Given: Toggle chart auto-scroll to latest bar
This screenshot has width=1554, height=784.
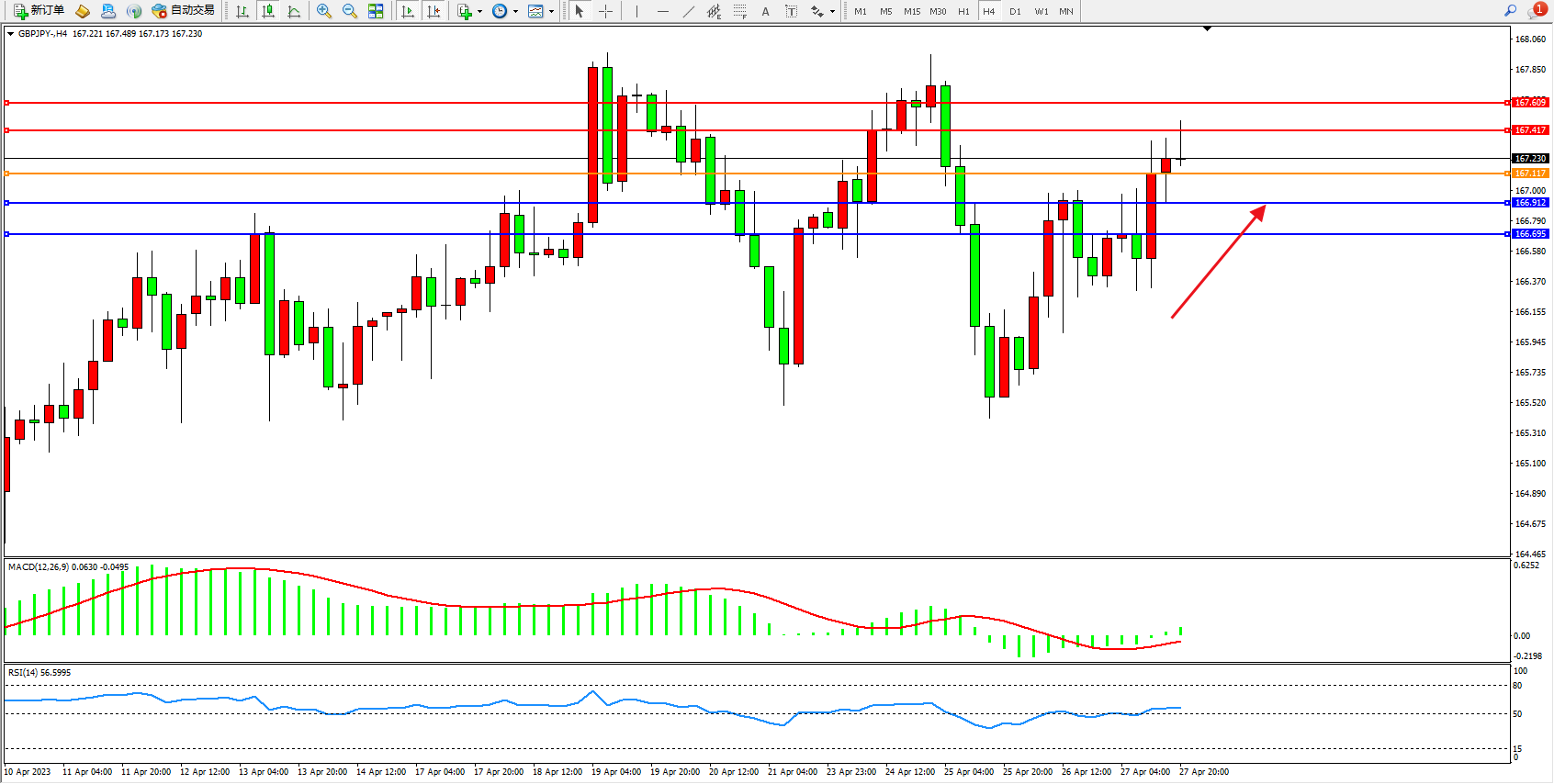Looking at the screenshot, I should coord(408,11).
